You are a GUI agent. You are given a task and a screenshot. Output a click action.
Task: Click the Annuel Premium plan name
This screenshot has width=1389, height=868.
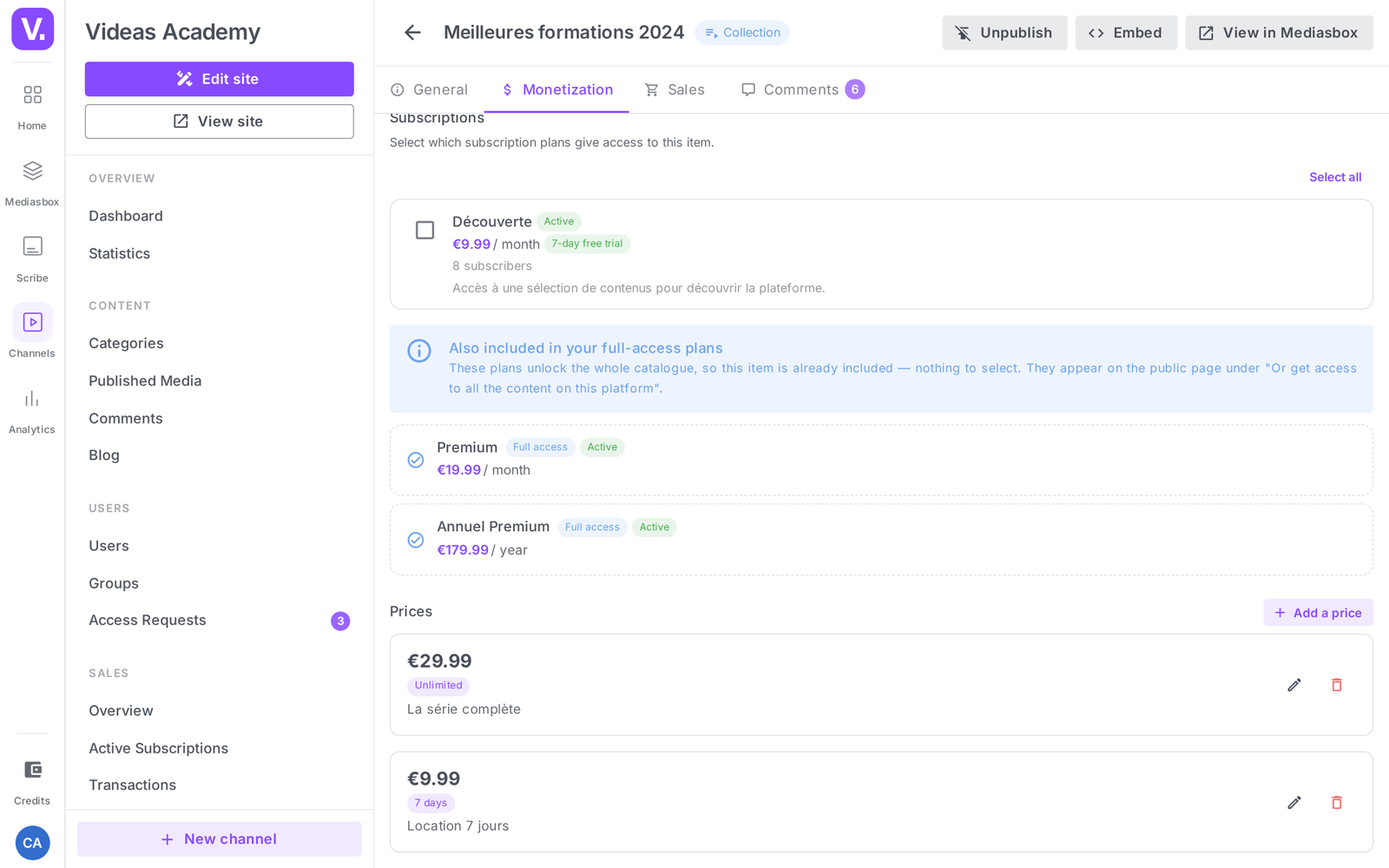493,527
